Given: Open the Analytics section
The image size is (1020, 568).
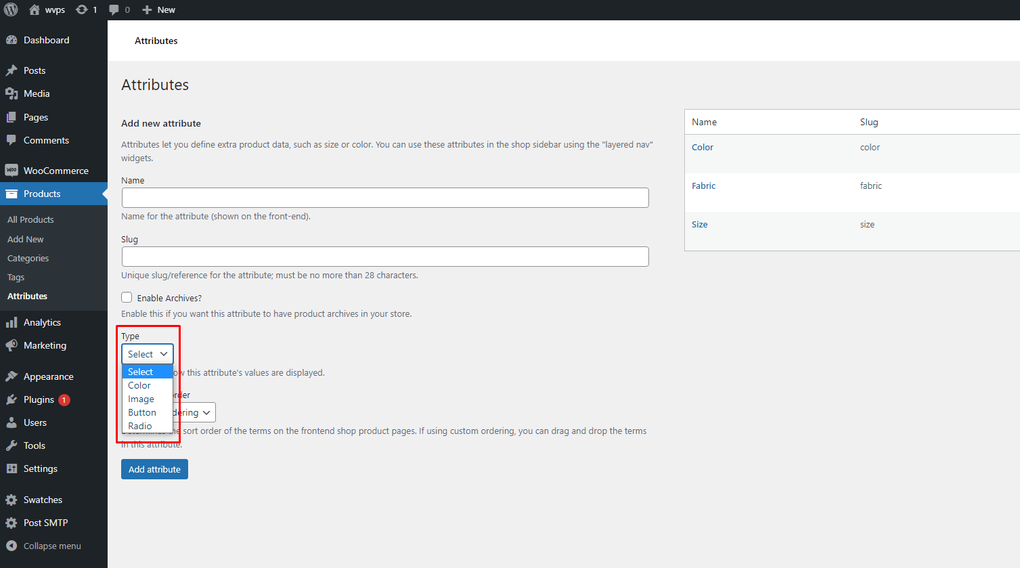Looking at the screenshot, I should [x=42, y=323].
